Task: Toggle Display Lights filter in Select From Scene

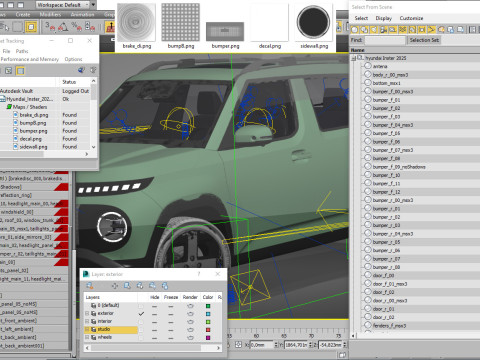Action: coord(374,30)
